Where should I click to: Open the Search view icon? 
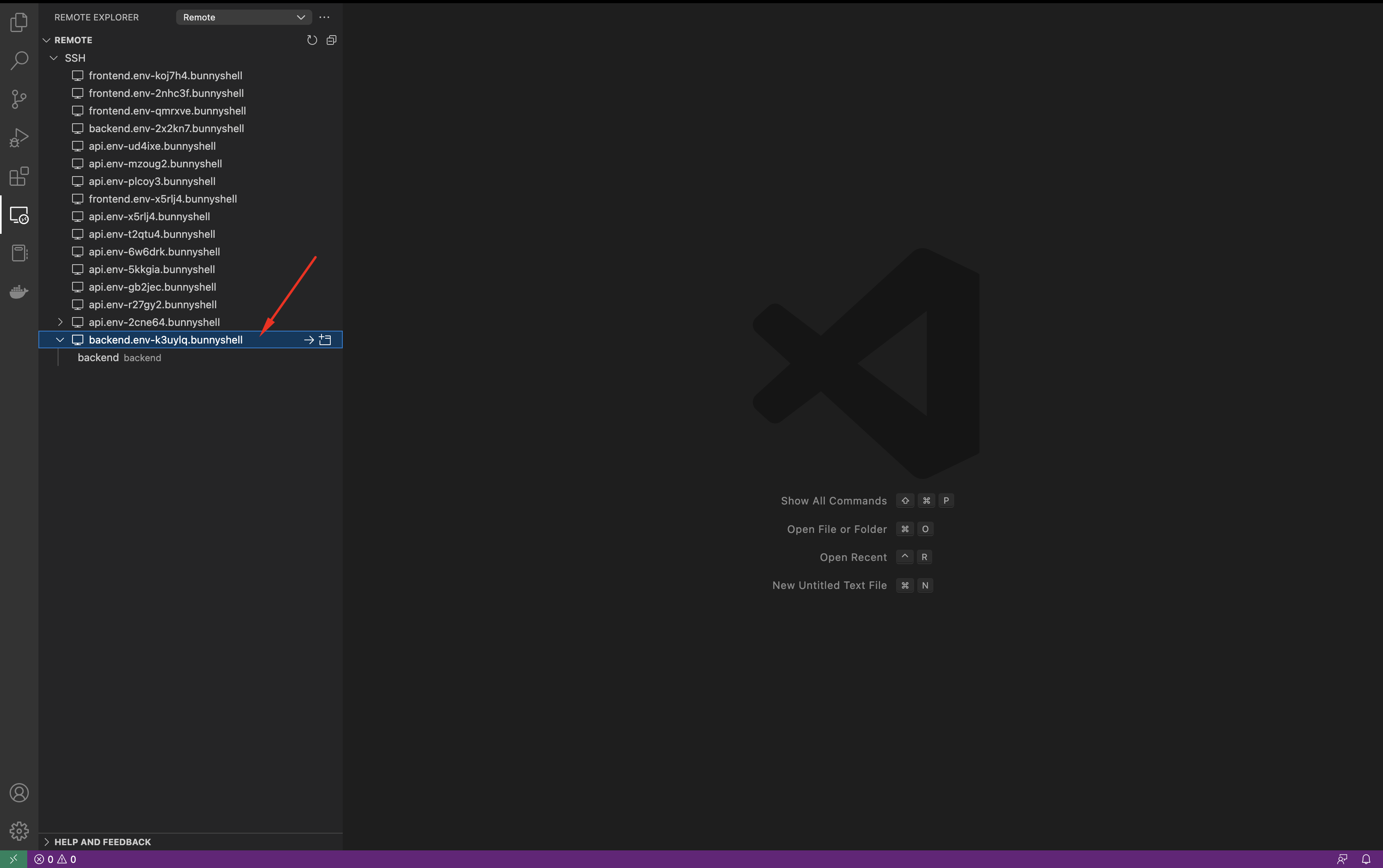[19, 60]
